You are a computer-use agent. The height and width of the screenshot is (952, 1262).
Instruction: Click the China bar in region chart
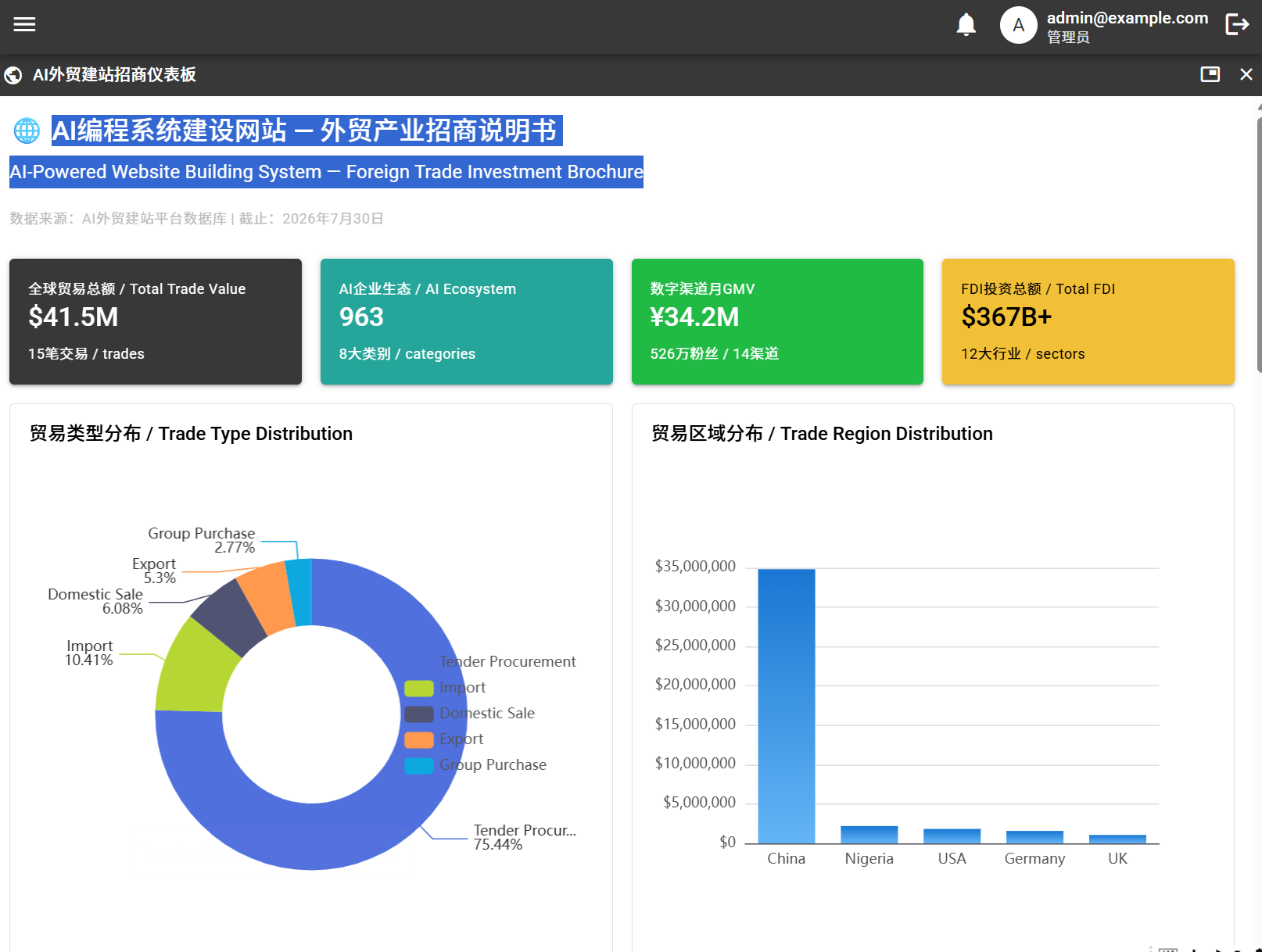pos(787,706)
